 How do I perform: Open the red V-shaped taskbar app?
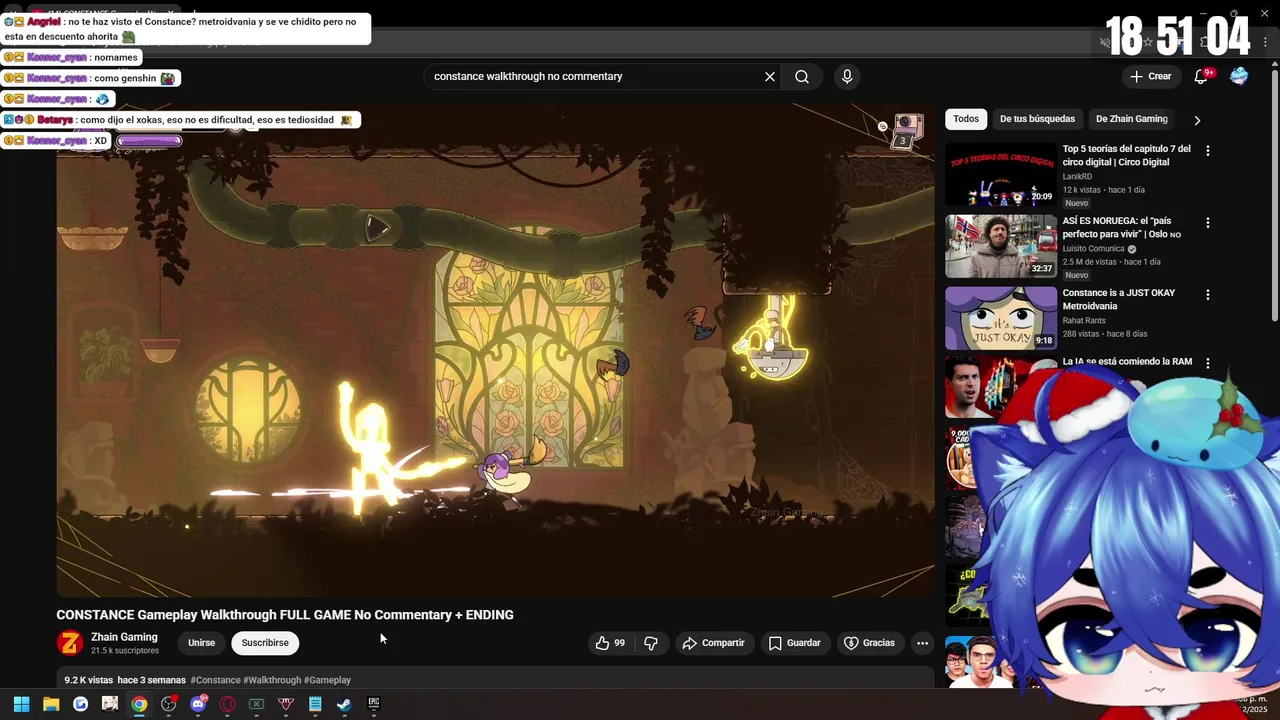click(x=285, y=704)
